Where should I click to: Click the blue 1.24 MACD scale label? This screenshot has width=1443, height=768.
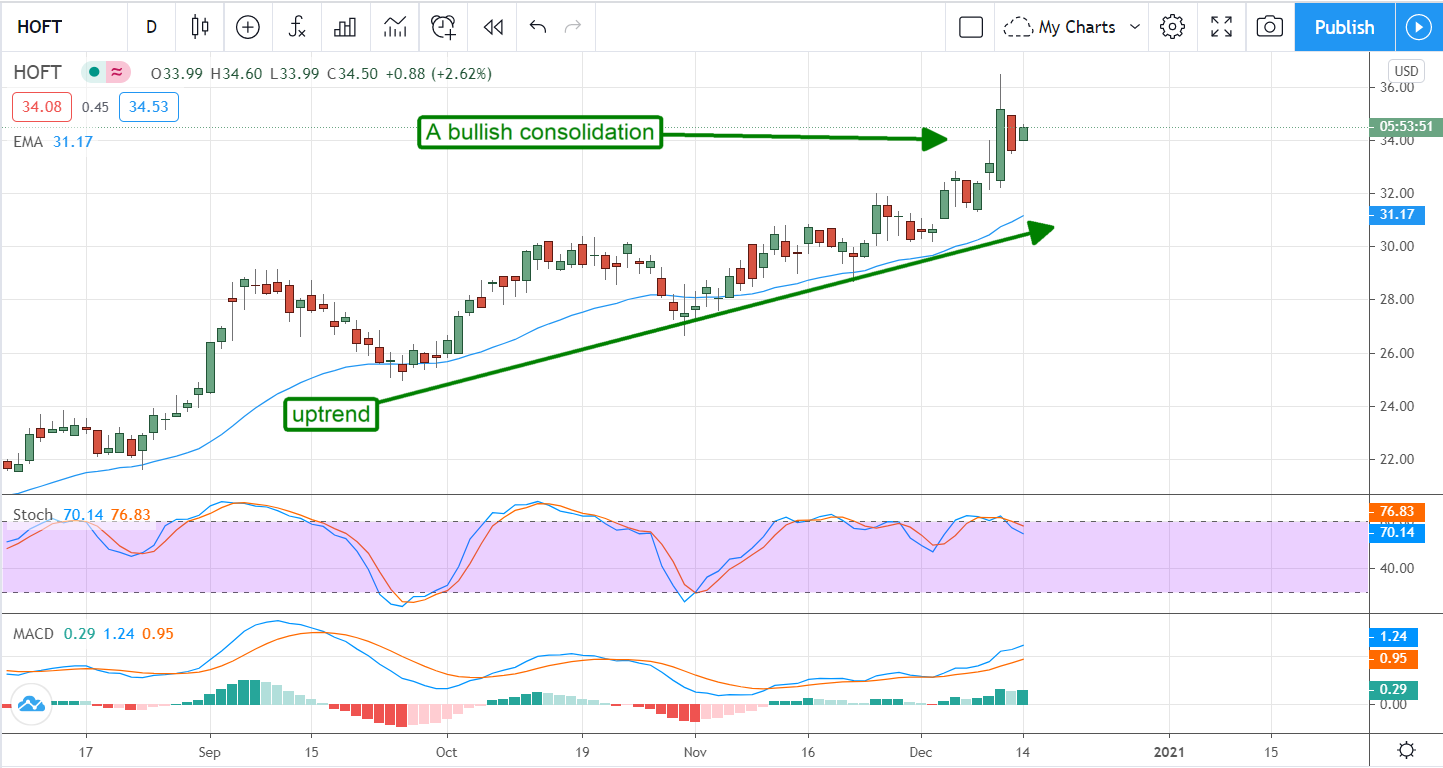pyautogui.click(x=1394, y=636)
